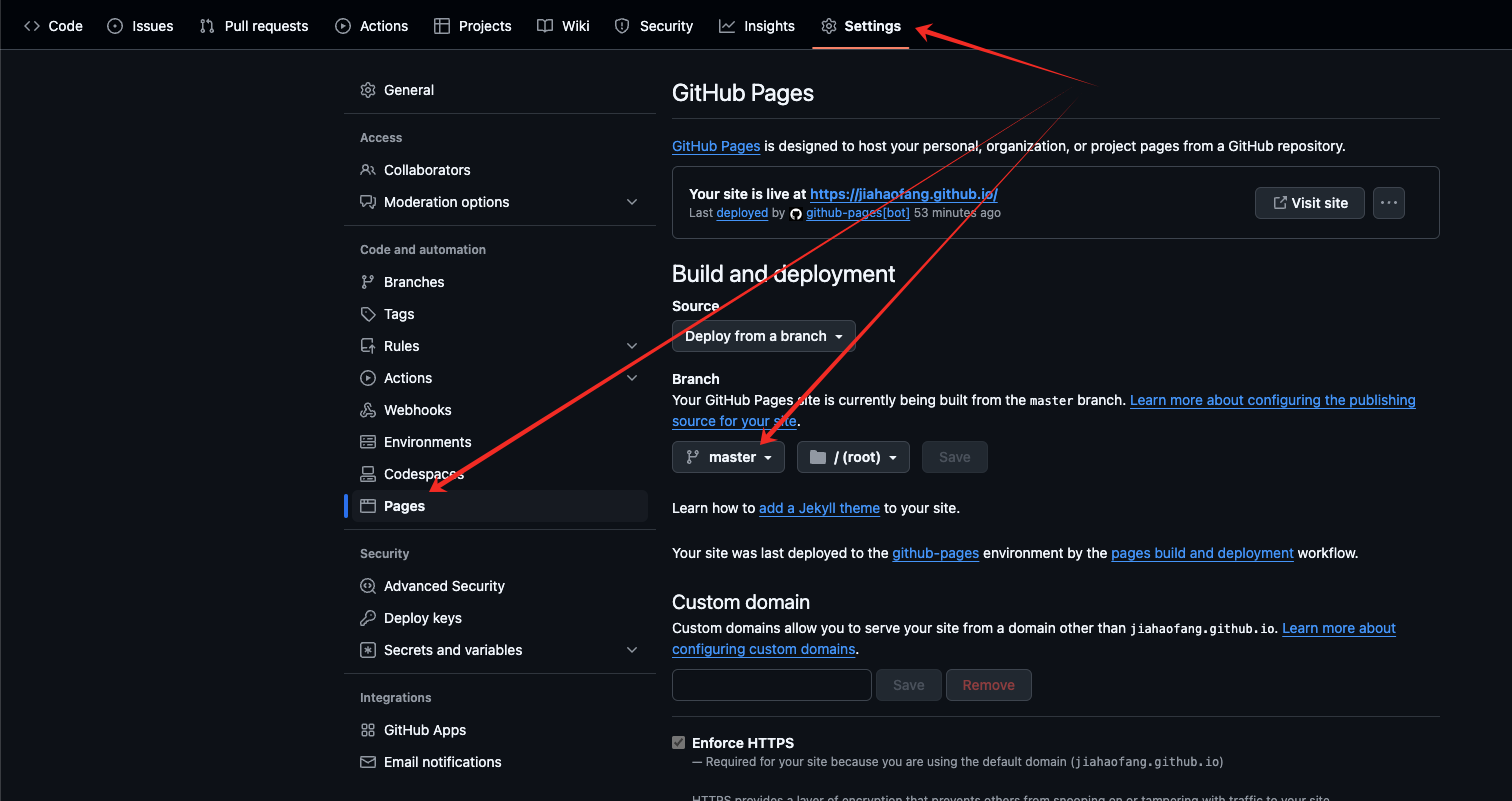Open the Projects tab

473,26
